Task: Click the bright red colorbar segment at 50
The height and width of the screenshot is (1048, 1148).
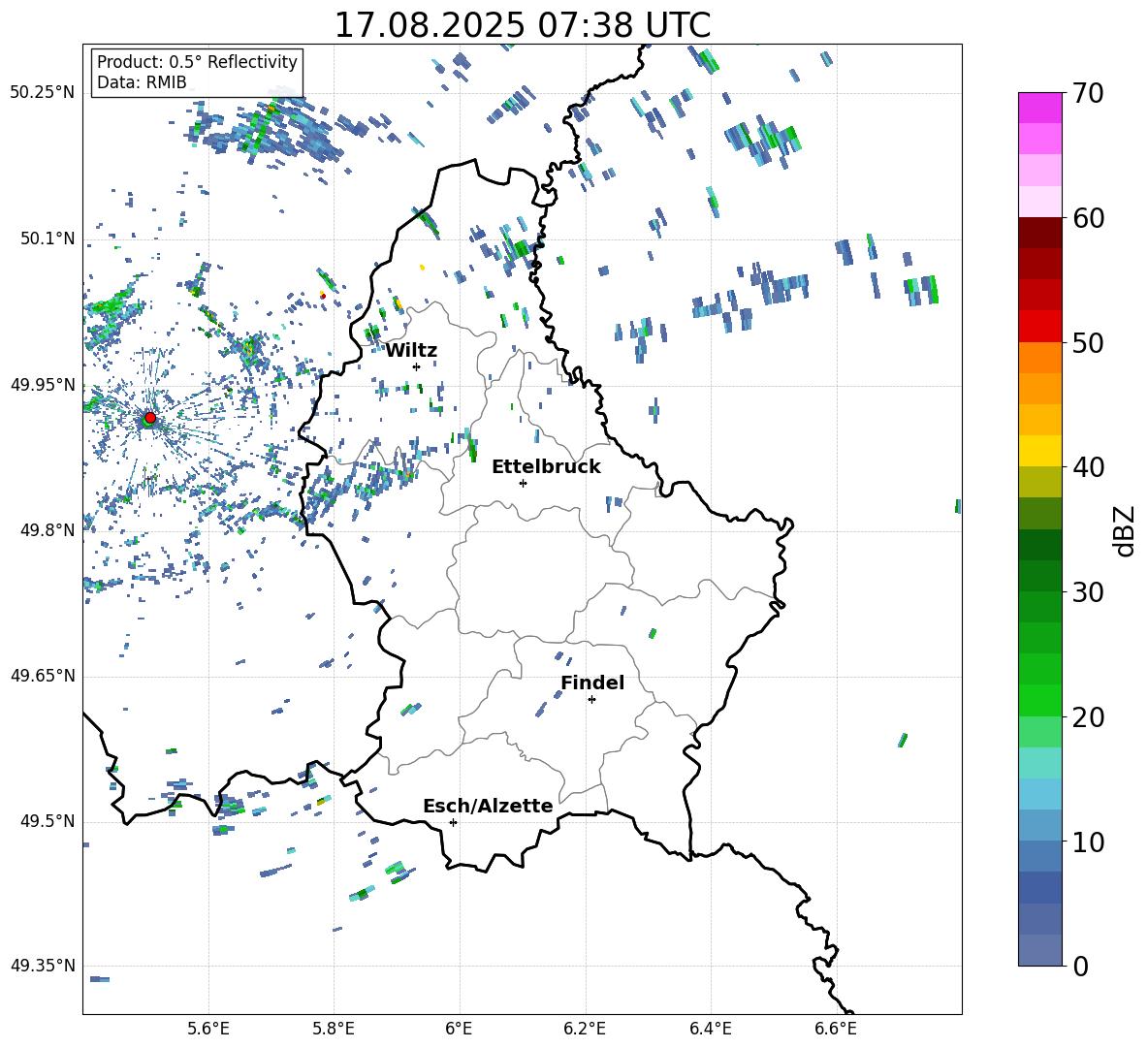Action: [x=1040, y=327]
